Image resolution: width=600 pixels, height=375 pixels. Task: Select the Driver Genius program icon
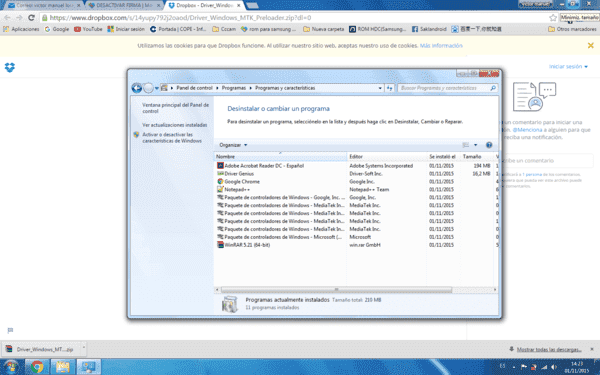click(220, 174)
